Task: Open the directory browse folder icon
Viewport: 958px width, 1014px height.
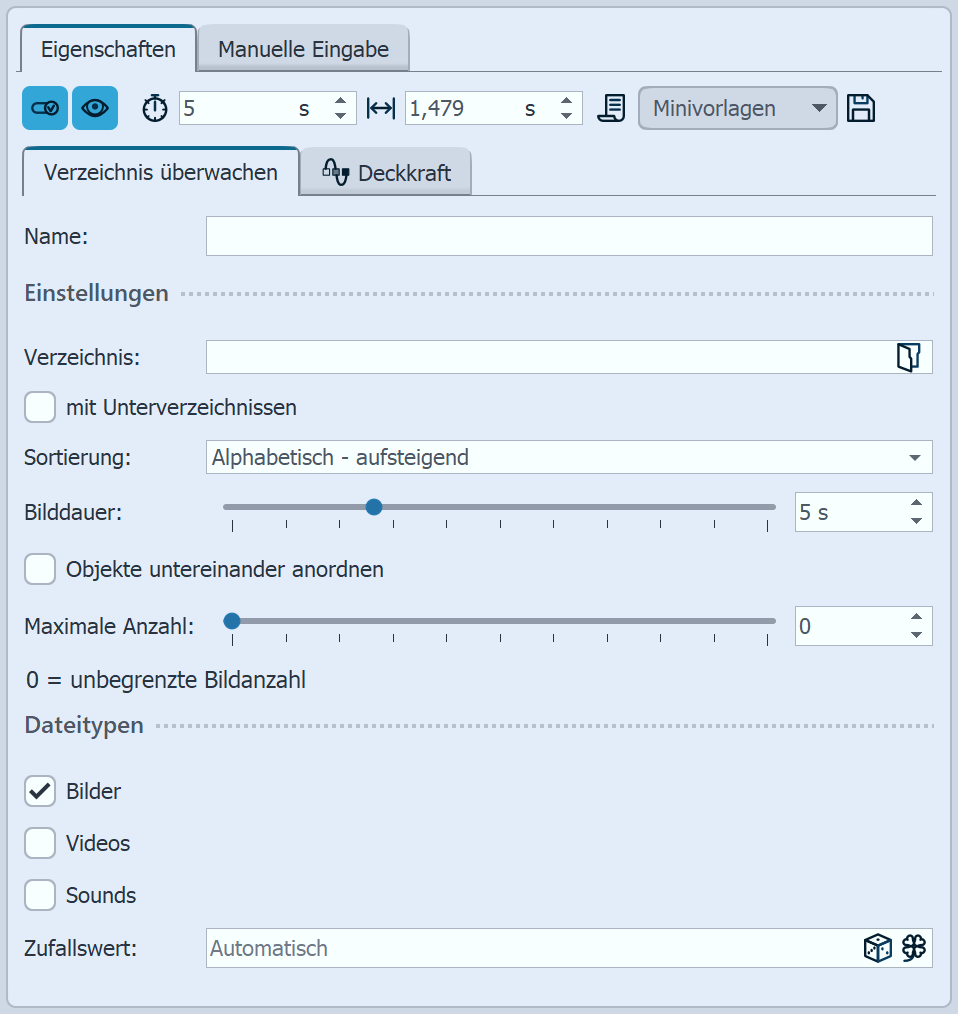Action: 907,357
